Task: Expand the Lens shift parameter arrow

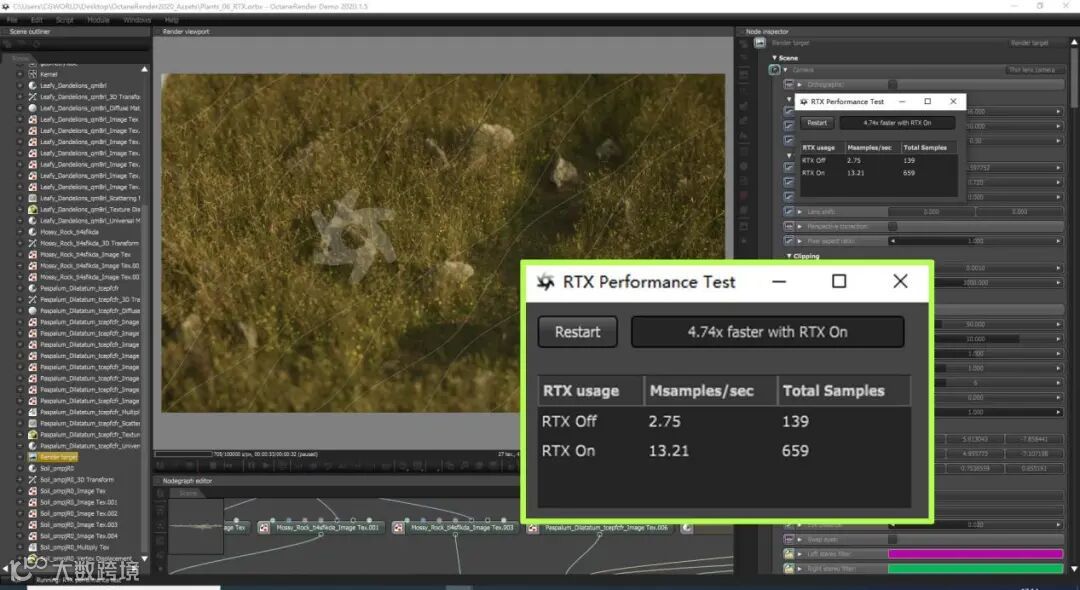Action: pyautogui.click(x=800, y=211)
